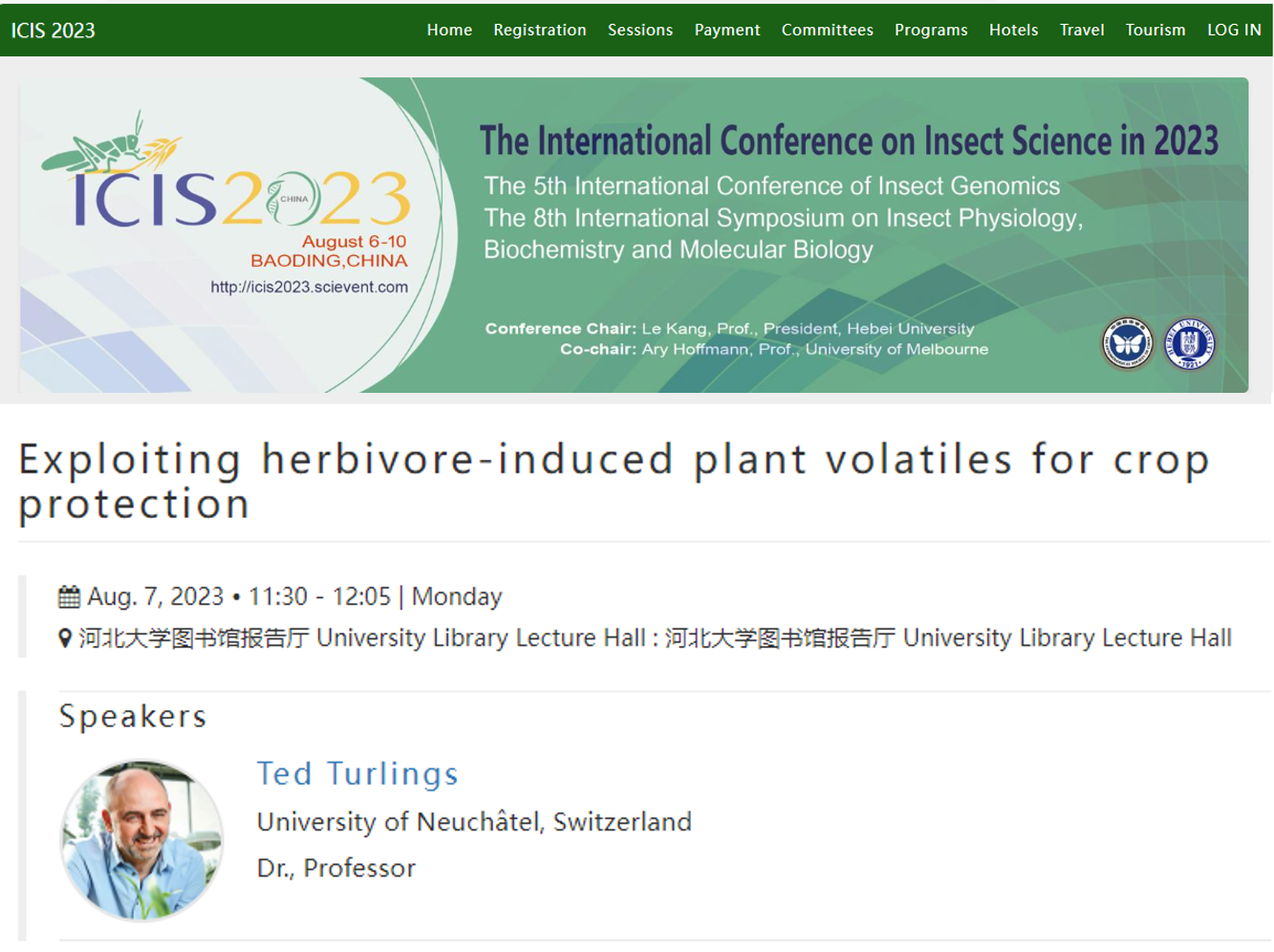Image resolution: width=1274 pixels, height=952 pixels.
Task: Open the Tourism menu item
Action: pyautogui.click(x=1155, y=30)
